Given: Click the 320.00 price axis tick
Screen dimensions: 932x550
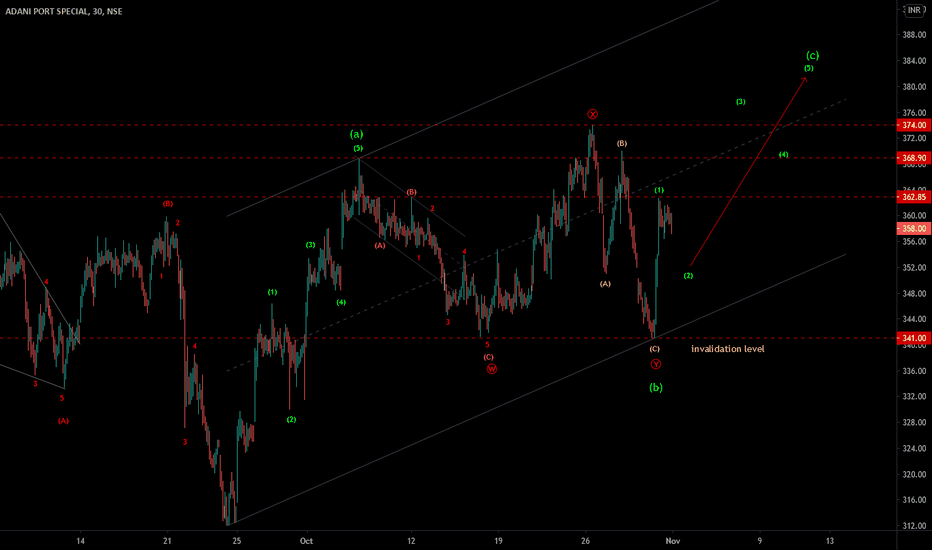Looking at the screenshot, I should tap(914, 474).
